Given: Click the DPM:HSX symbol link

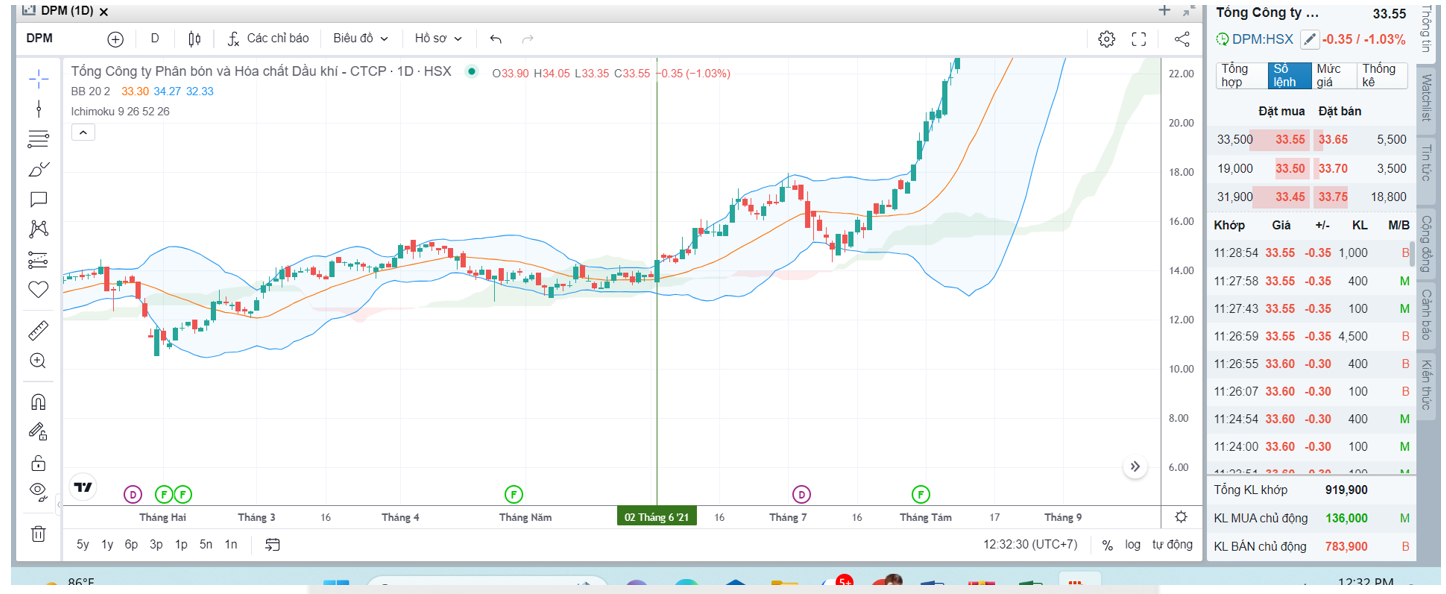Looking at the screenshot, I should tap(1262, 39).
